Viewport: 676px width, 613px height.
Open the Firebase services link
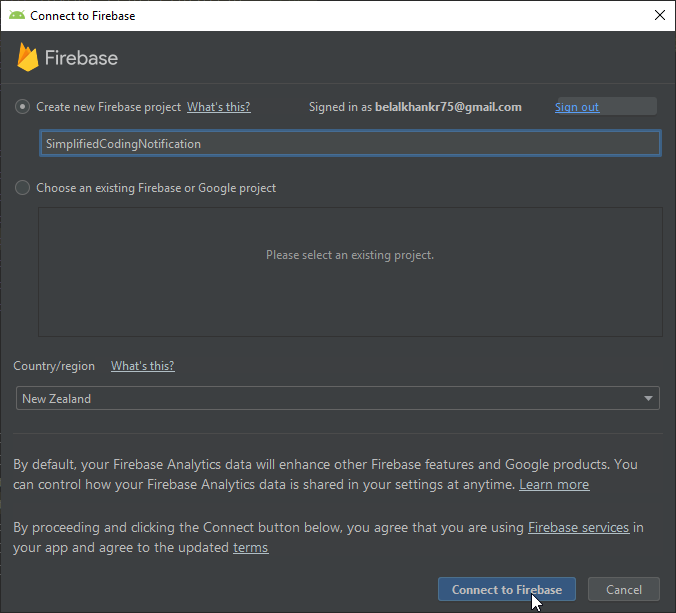click(x=578, y=527)
